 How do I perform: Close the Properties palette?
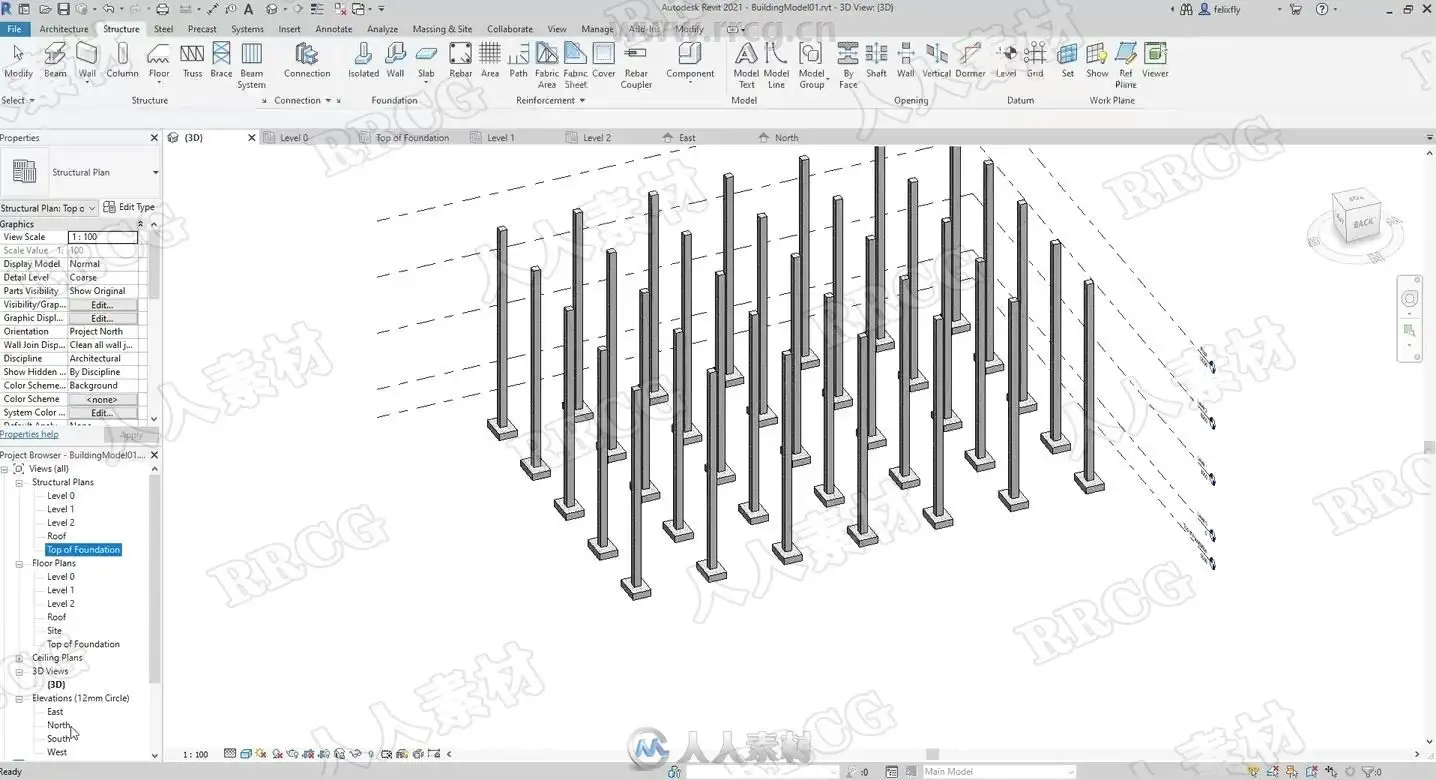(x=154, y=138)
